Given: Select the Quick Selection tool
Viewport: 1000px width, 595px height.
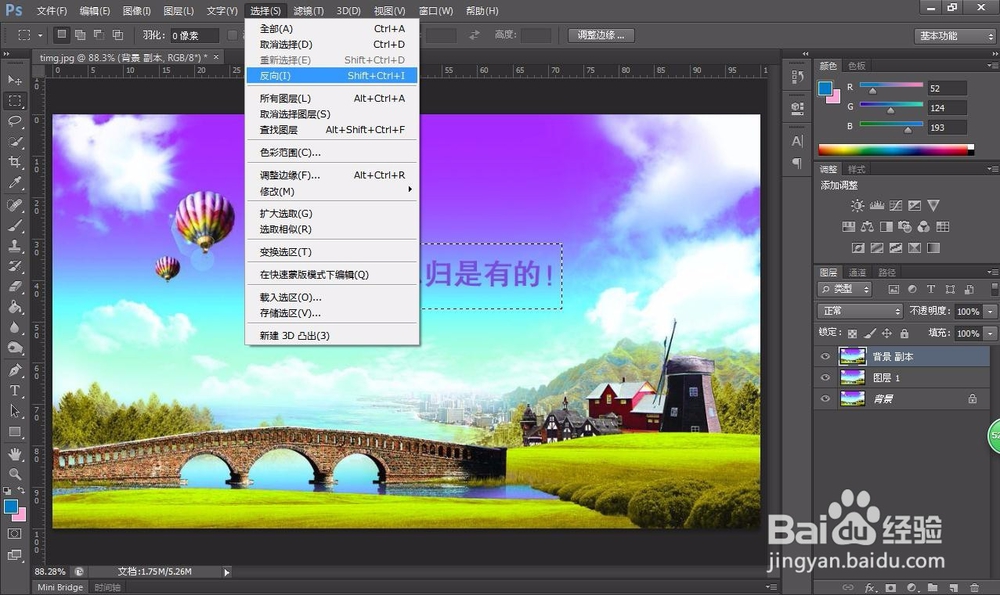Looking at the screenshot, I should [15, 142].
